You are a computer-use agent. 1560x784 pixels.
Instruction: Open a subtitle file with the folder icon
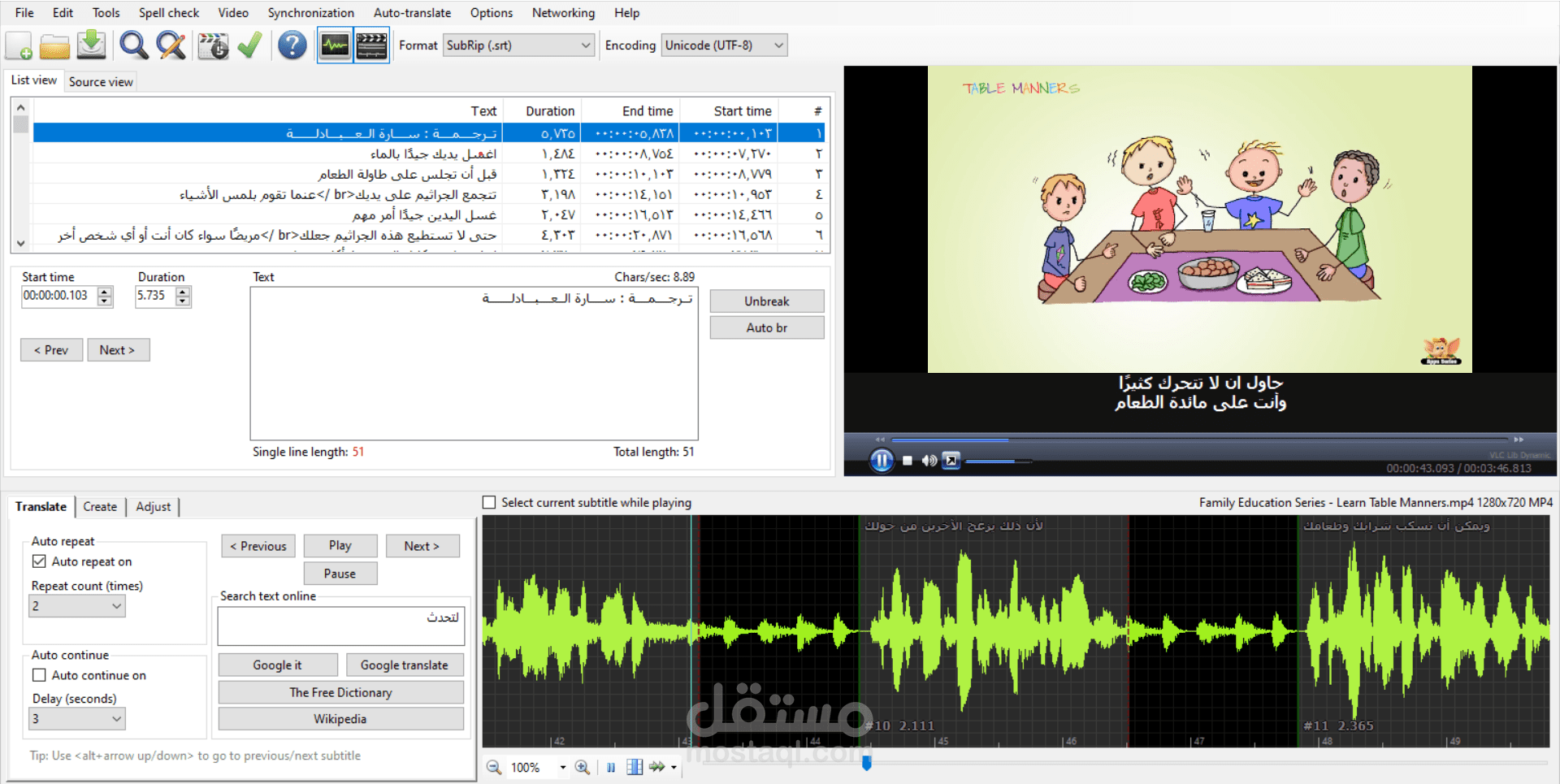54,45
